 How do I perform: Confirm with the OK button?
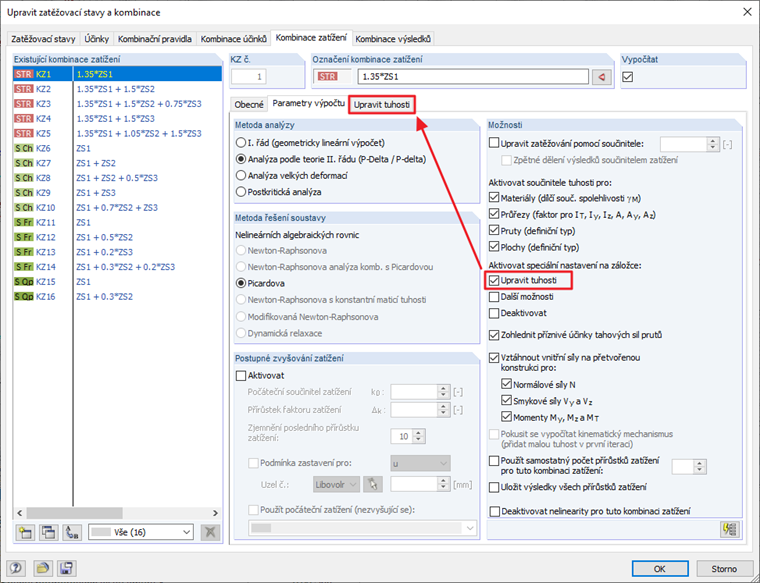point(660,568)
